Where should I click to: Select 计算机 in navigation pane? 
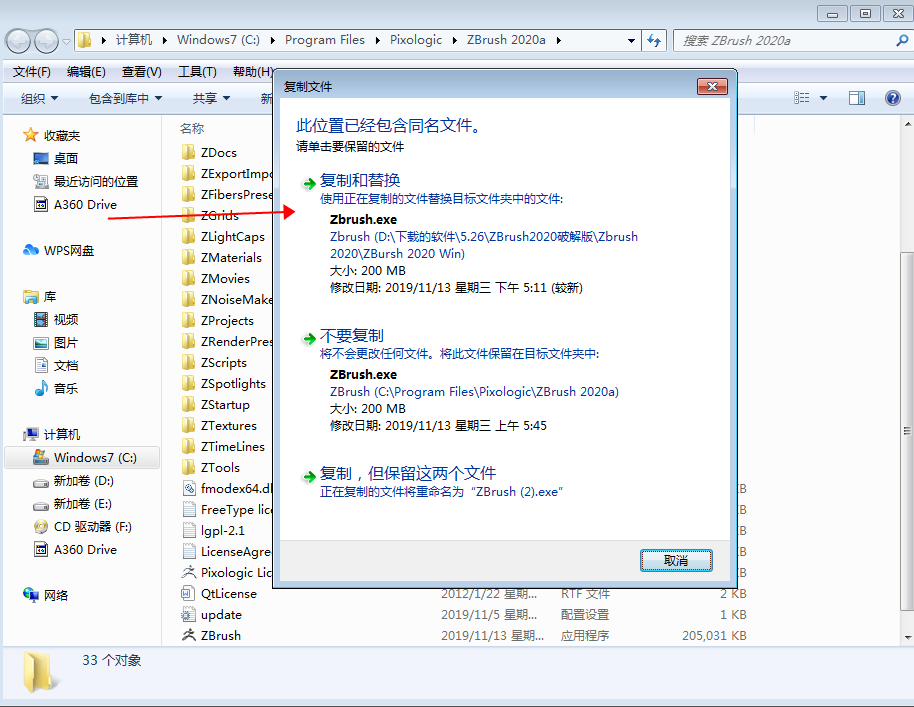coord(62,434)
